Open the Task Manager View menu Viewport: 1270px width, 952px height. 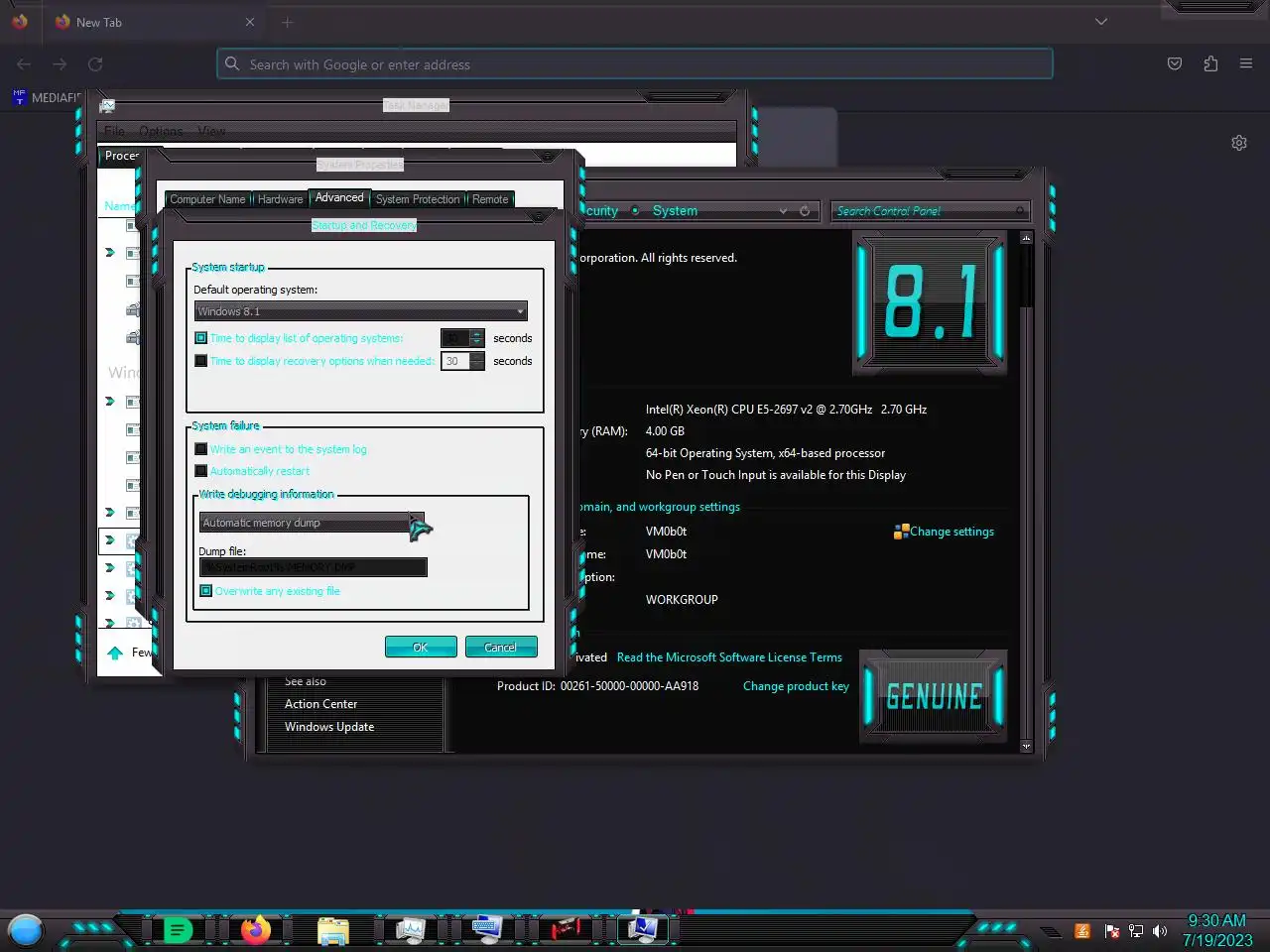click(211, 131)
